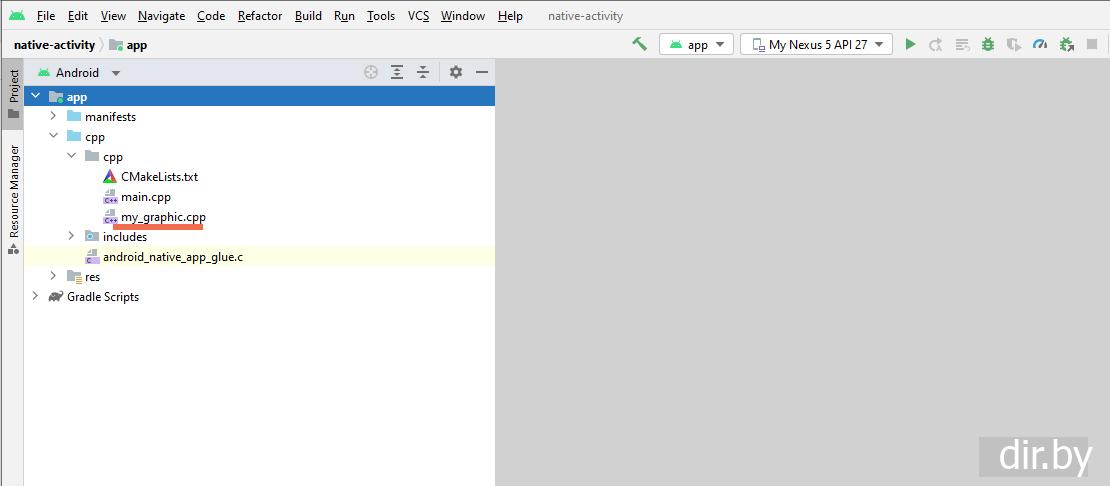Click the Stop square icon
Viewport: 1110px width, 486px height.
click(x=1092, y=45)
